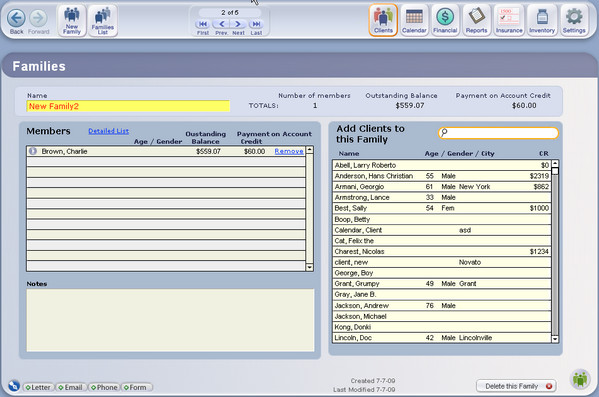Open the Families List icon
This screenshot has width=599, height=397.
pos(103,21)
